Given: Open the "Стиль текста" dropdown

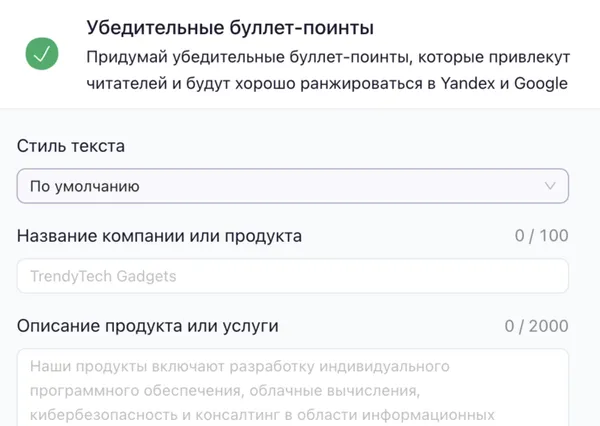Looking at the screenshot, I should (292, 186).
